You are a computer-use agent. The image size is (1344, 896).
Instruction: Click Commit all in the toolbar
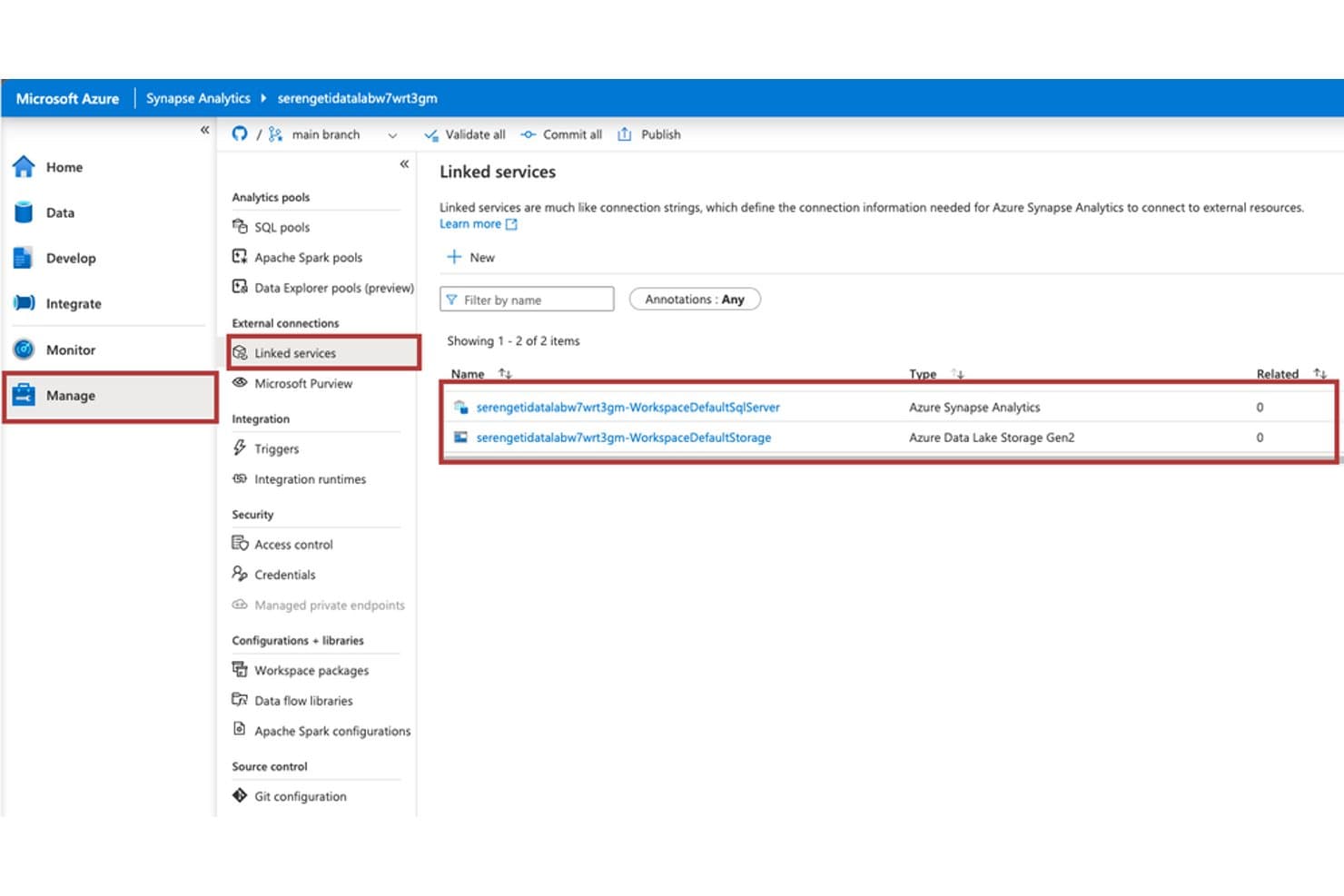click(x=560, y=134)
